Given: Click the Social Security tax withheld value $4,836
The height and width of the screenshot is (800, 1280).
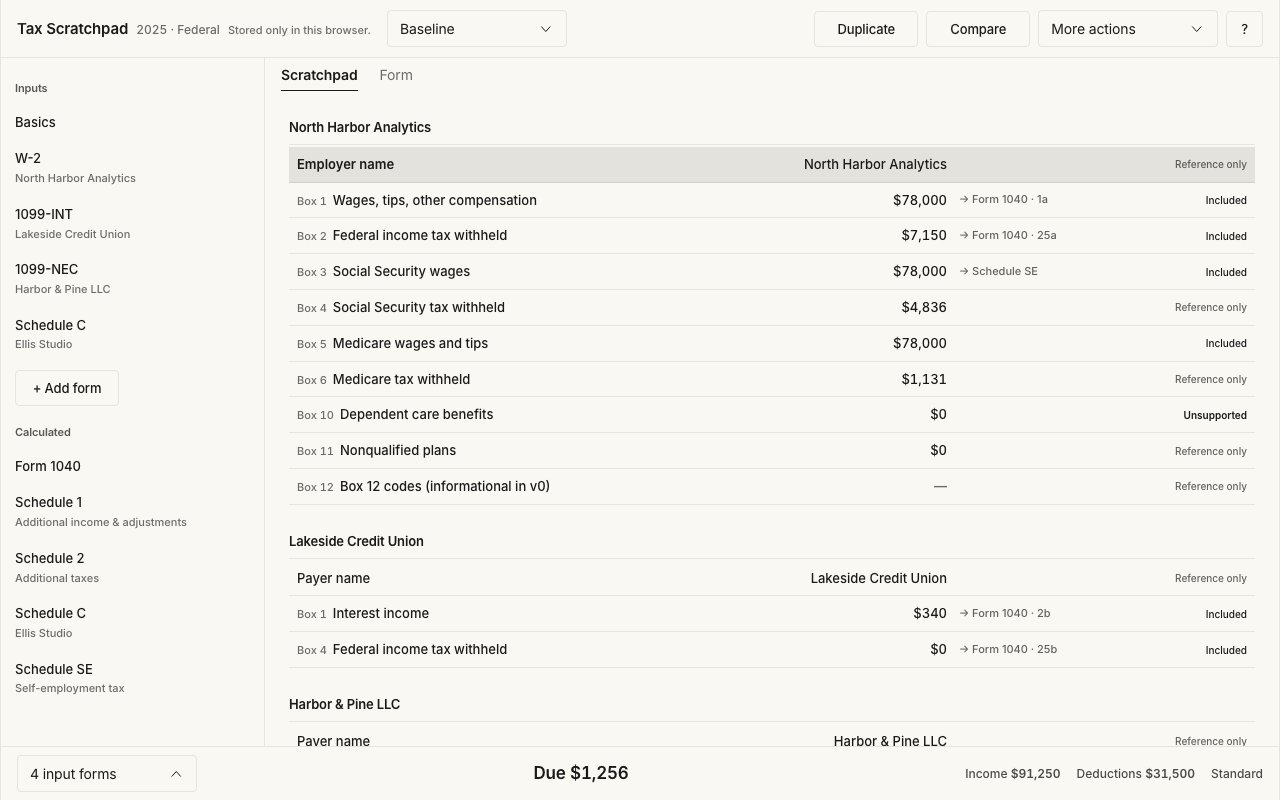Looking at the screenshot, I should (x=923, y=308).
